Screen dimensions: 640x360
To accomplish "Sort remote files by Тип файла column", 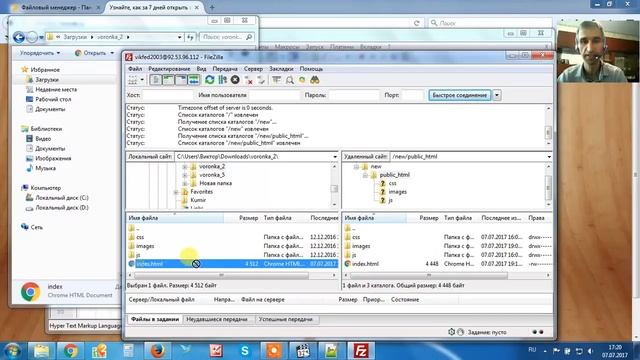I will [458, 218].
